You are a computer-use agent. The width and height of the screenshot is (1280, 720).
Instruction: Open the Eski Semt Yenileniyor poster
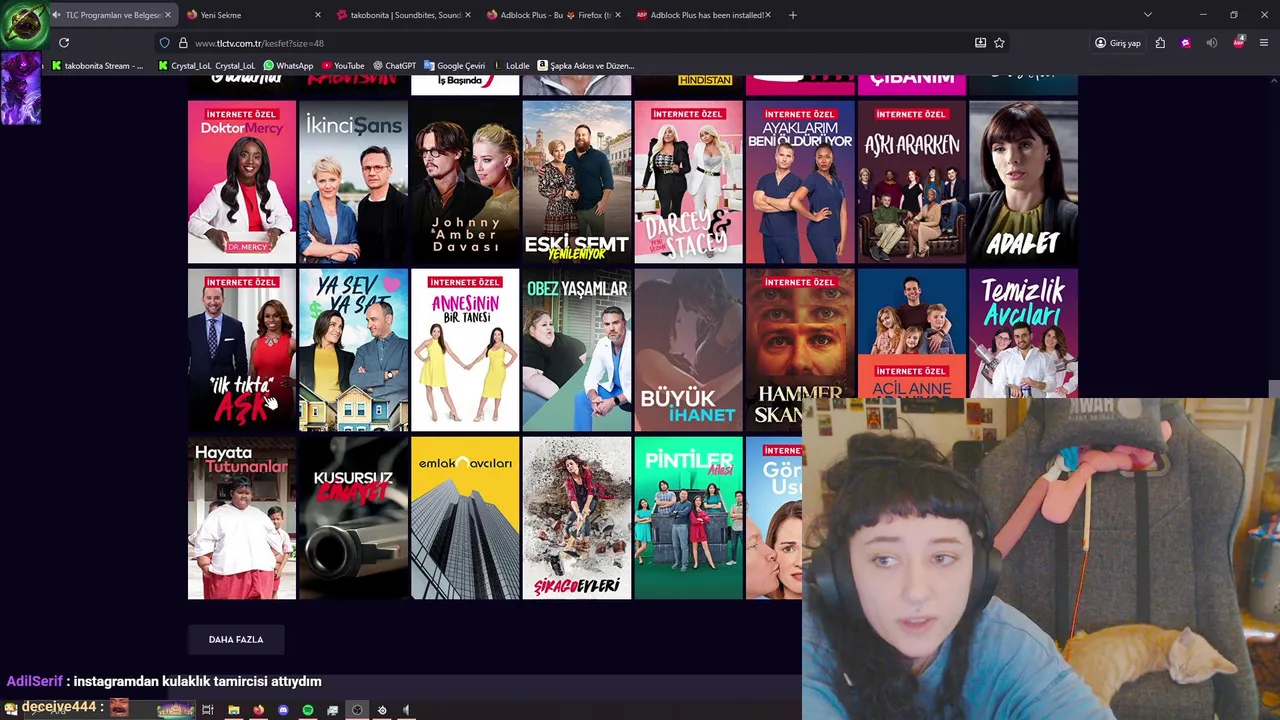click(x=577, y=182)
